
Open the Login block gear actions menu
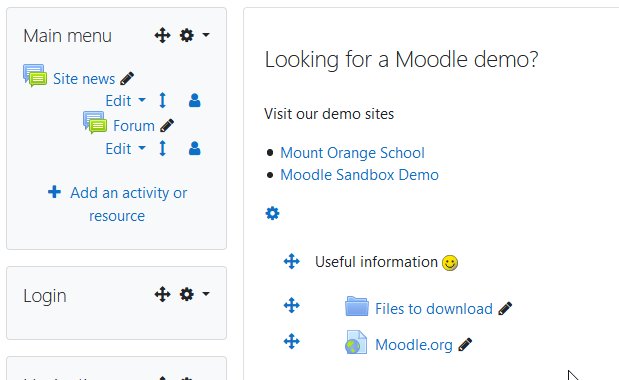[x=194, y=294]
